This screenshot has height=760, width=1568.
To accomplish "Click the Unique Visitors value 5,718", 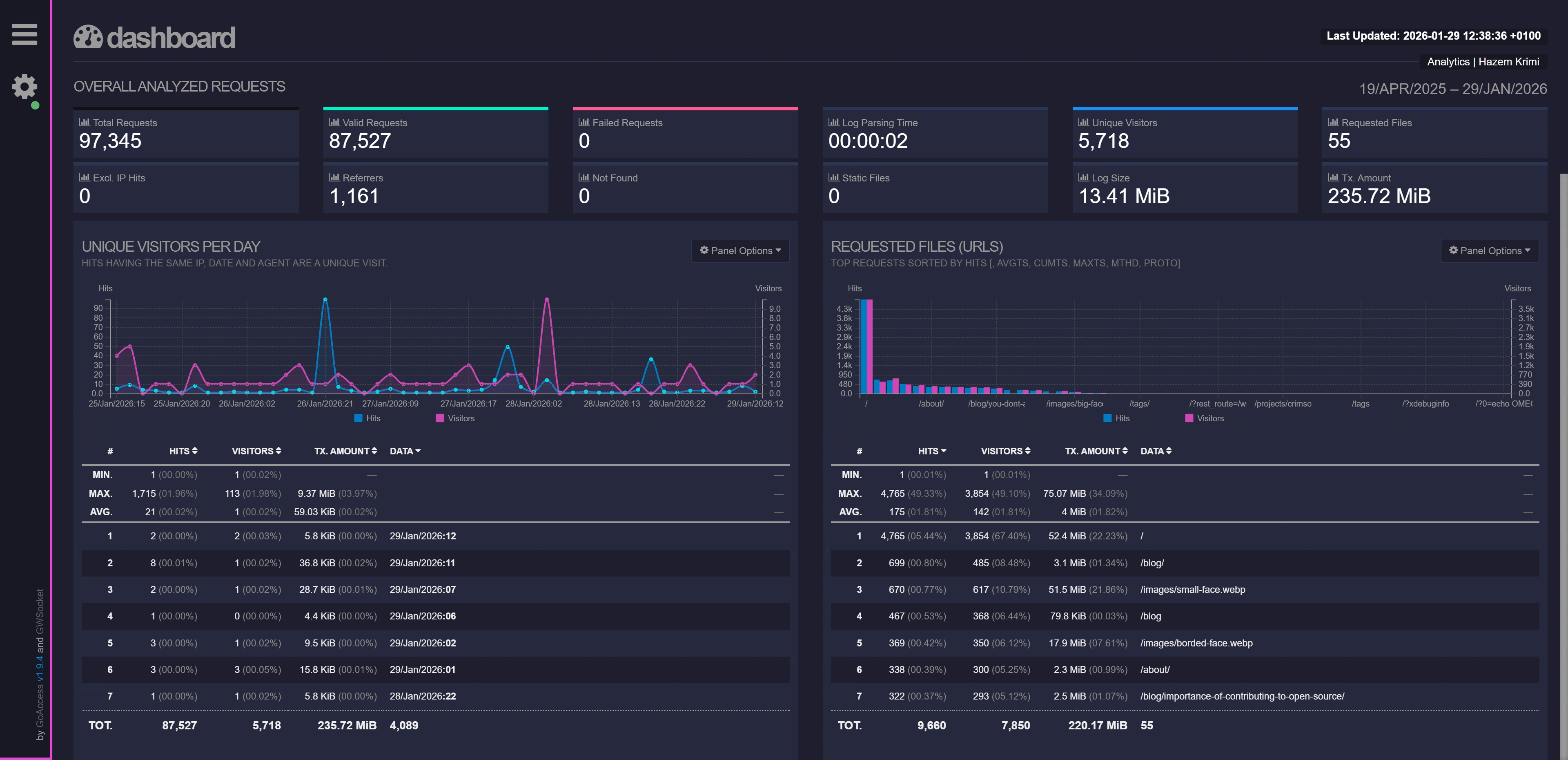I will [x=1104, y=141].
